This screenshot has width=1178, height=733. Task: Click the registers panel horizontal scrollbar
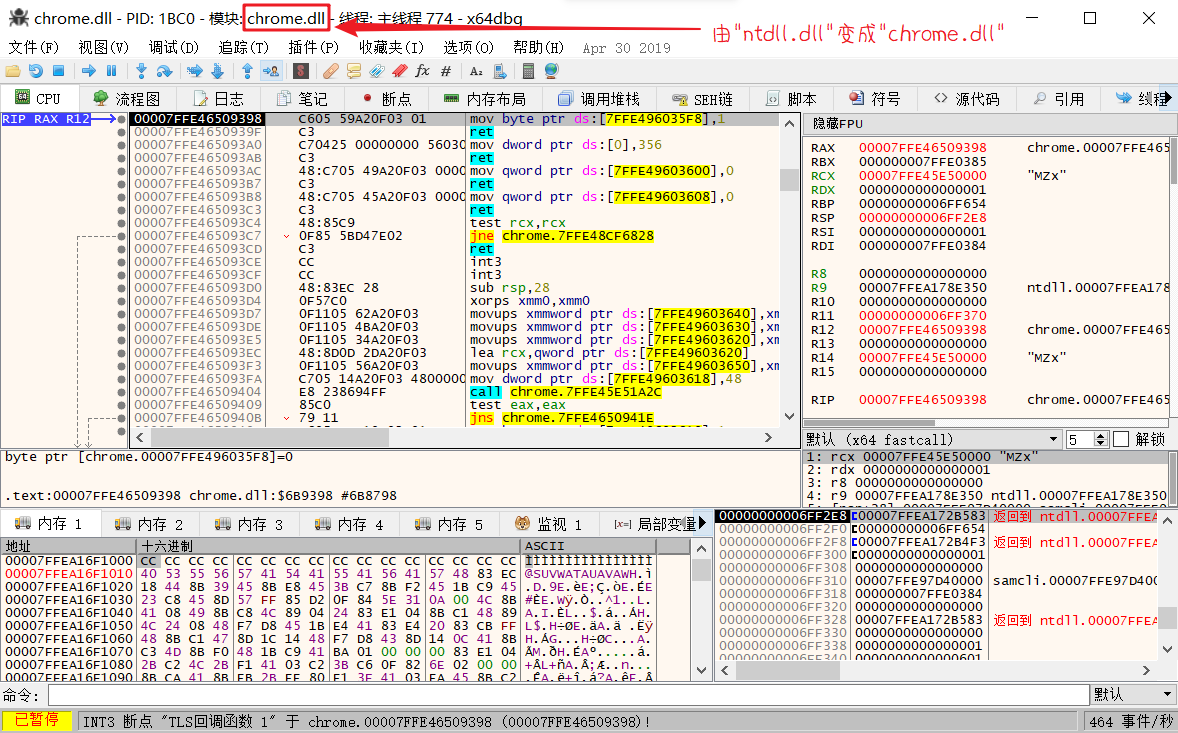point(869,422)
